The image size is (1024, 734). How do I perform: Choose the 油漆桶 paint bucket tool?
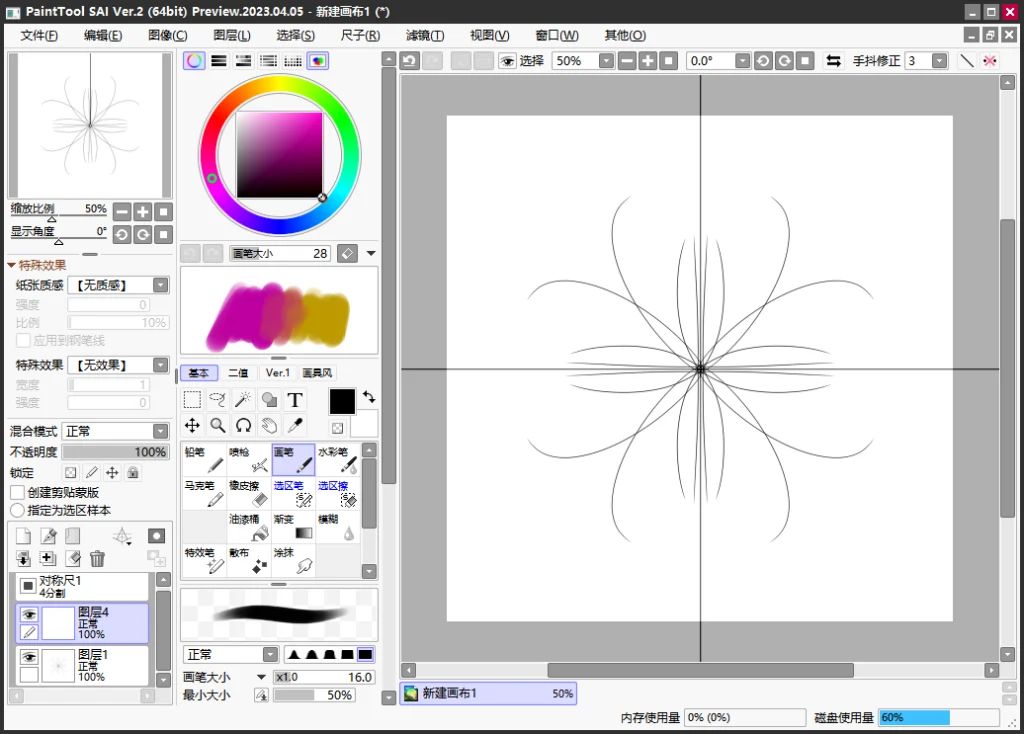[249, 527]
